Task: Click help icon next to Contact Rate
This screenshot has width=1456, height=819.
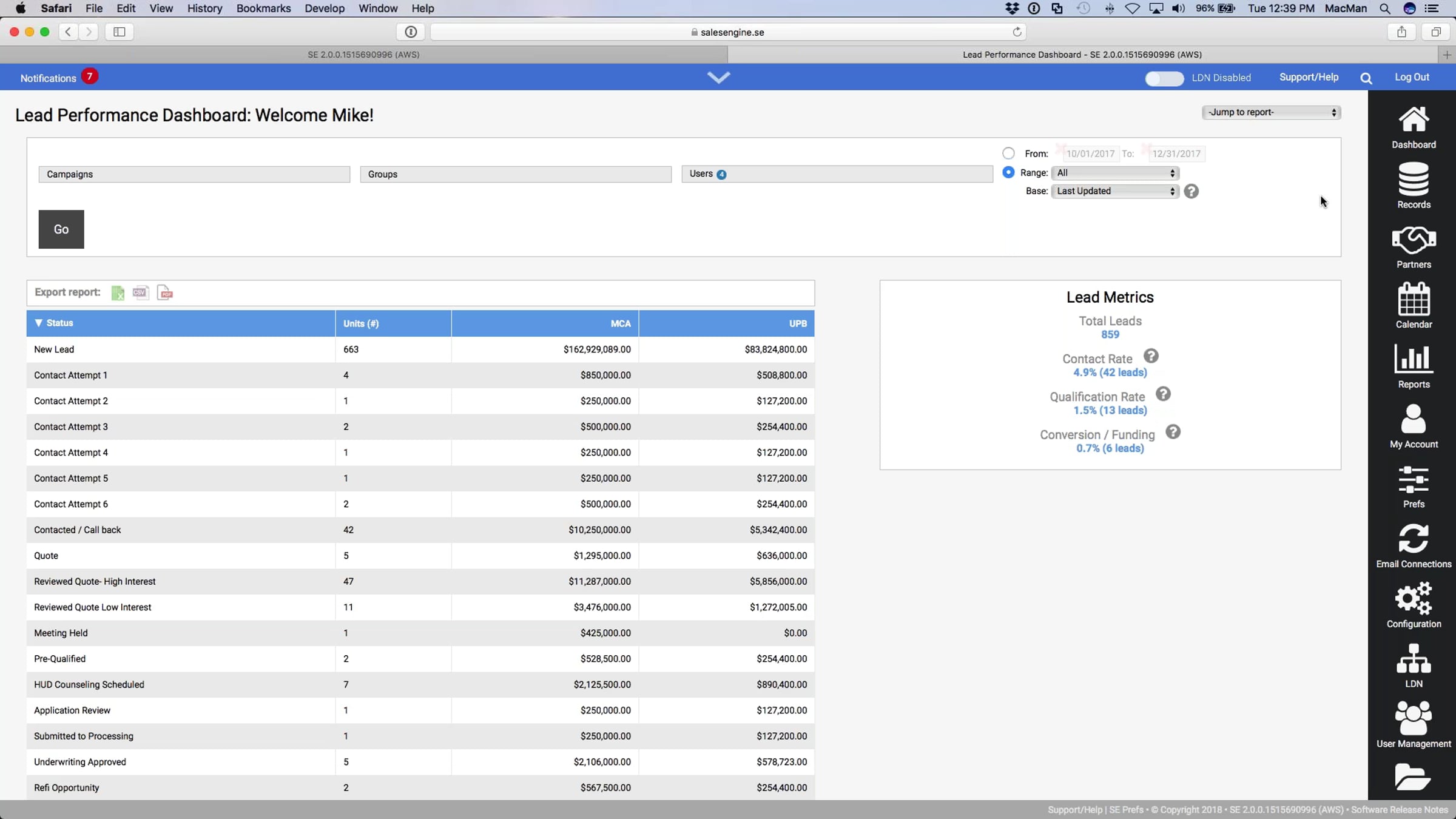Action: (x=1151, y=356)
